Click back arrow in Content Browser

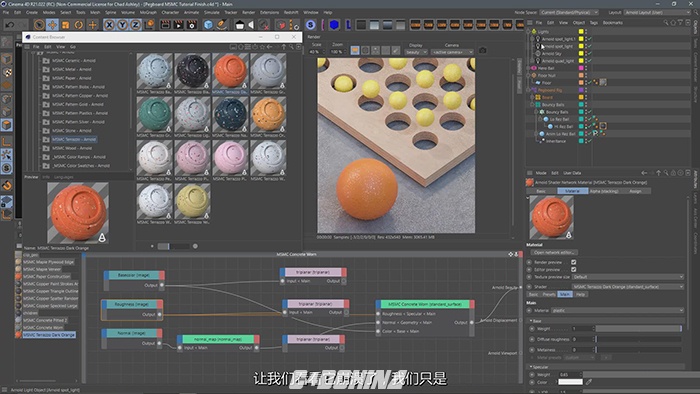coord(269,47)
